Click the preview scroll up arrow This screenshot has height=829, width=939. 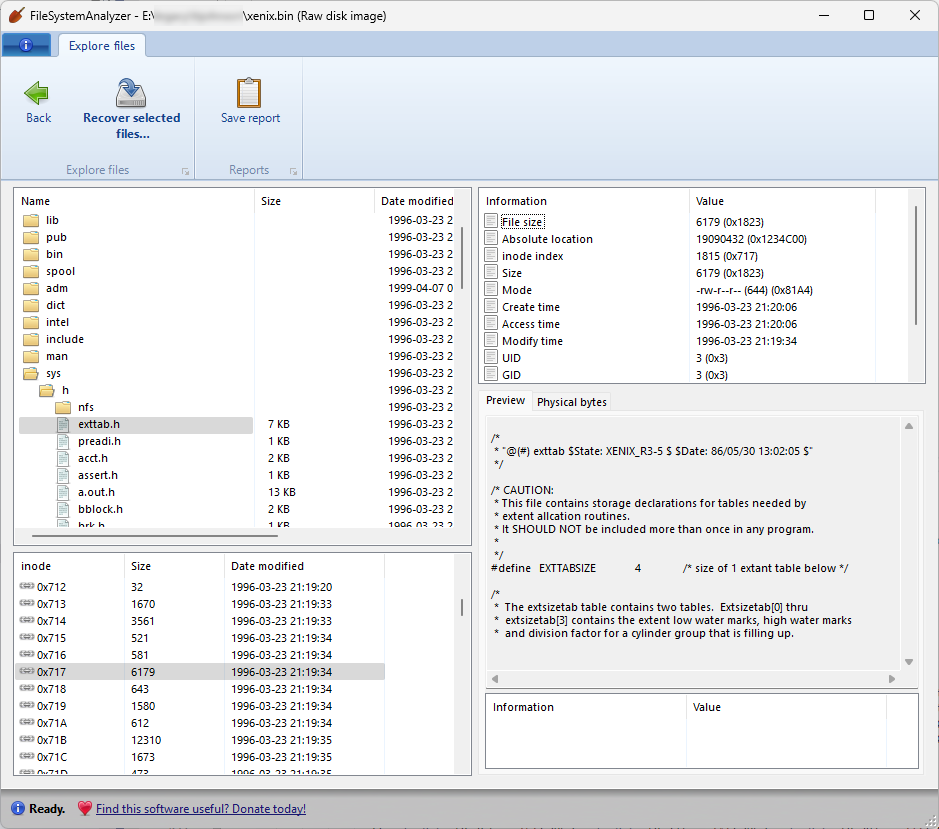click(908, 426)
